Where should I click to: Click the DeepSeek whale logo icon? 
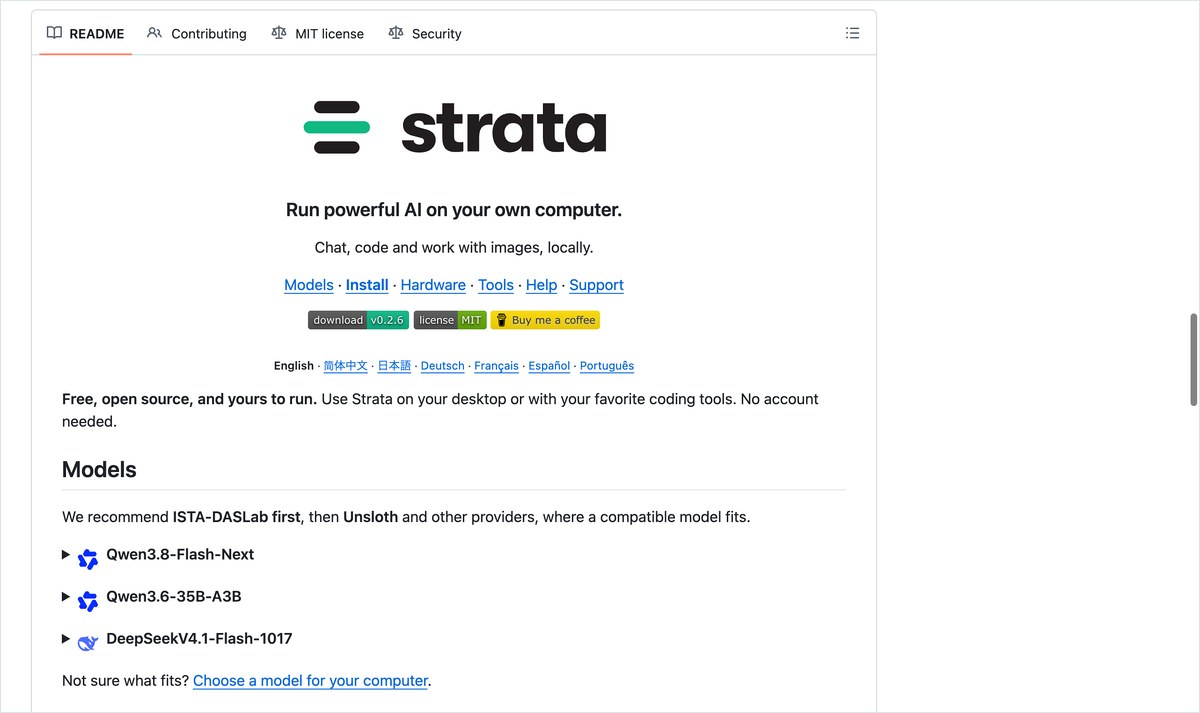[x=88, y=643]
